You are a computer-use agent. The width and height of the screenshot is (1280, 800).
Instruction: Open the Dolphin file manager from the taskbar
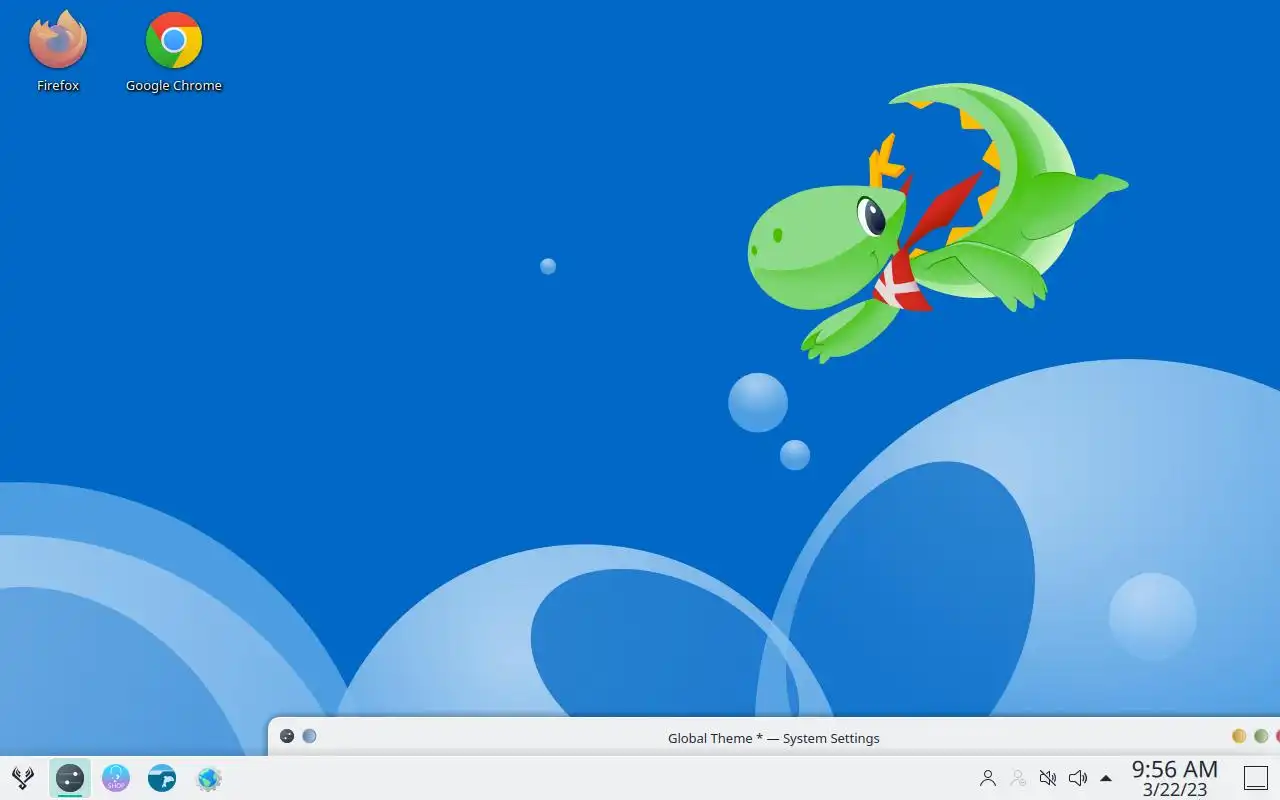click(x=162, y=778)
